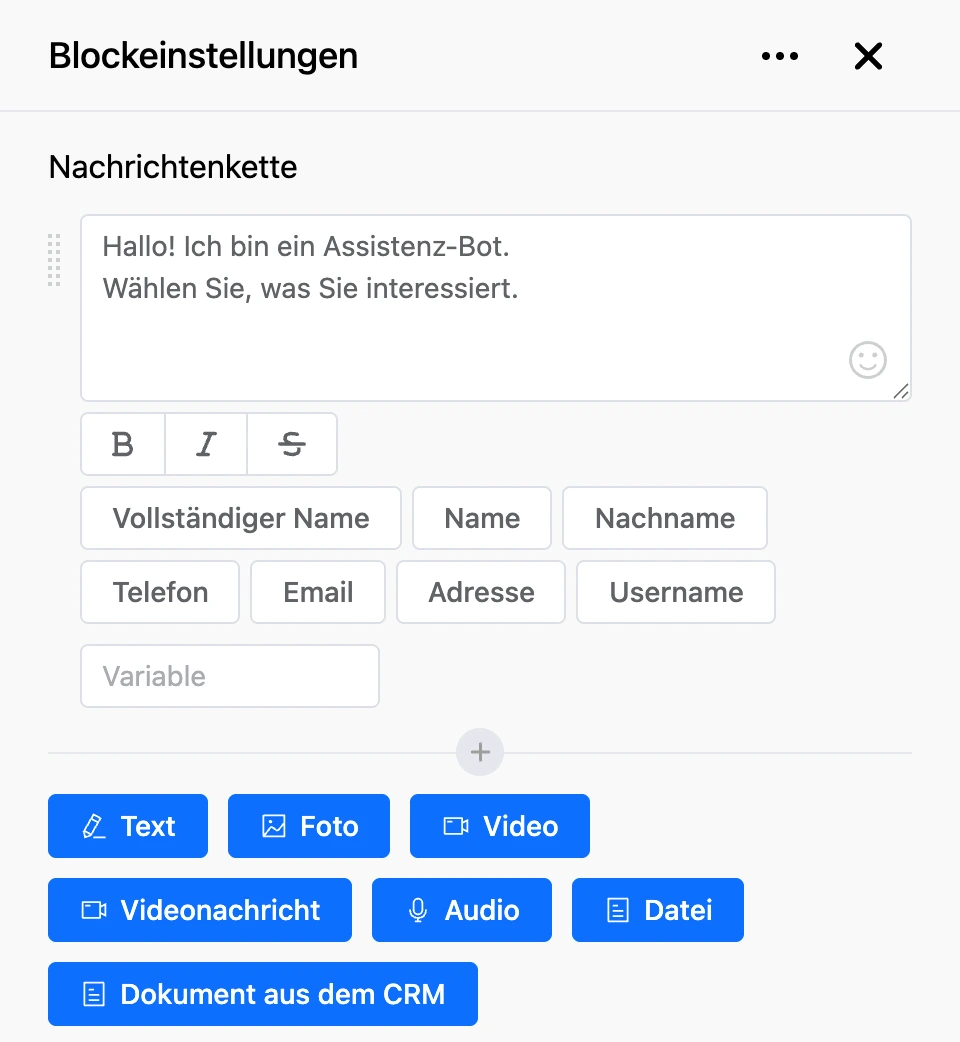Image resolution: width=960 pixels, height=1042 pixels.
Task: Insert the Adresse variable
Action: click(x=481, y=592)
